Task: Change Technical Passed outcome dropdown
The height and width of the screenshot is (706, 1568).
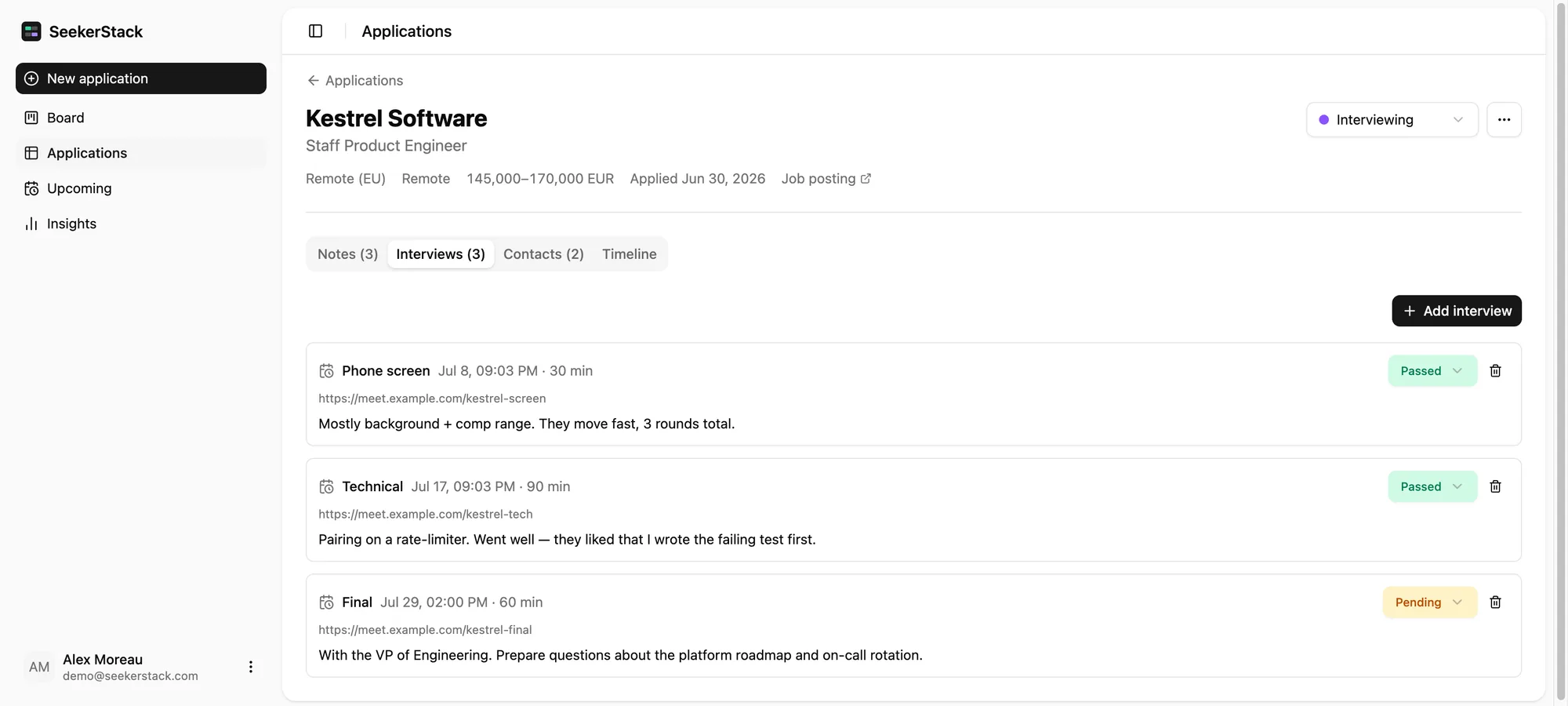Action: click(1432, 486)
